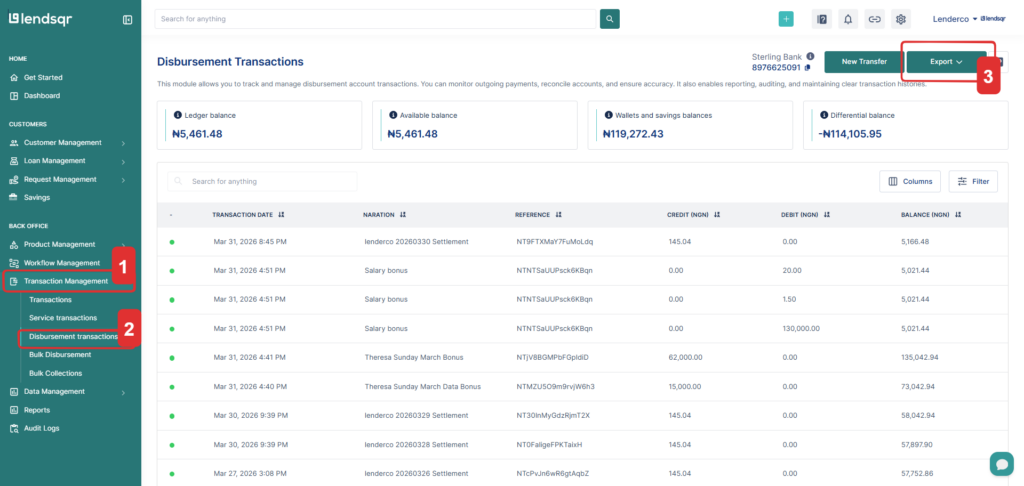Collapse the sidebar using the toggle icon

tap(127, 19)
